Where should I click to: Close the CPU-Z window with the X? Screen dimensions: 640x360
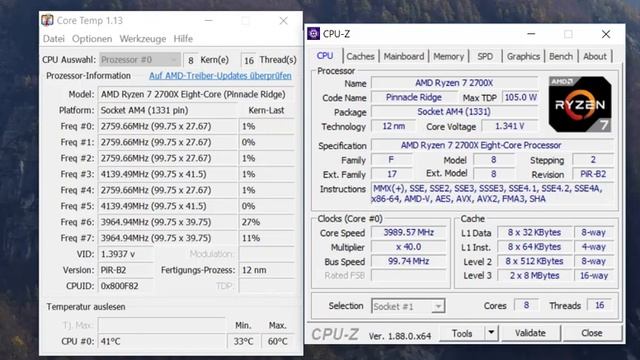(606, 34)
